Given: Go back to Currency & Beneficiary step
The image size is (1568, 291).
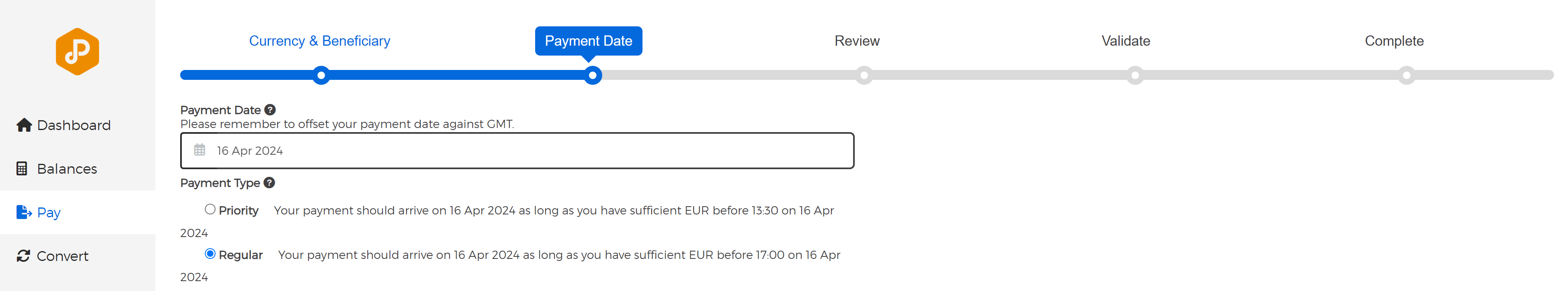Looking at the screenshot, I should click(x=320, y=41).
